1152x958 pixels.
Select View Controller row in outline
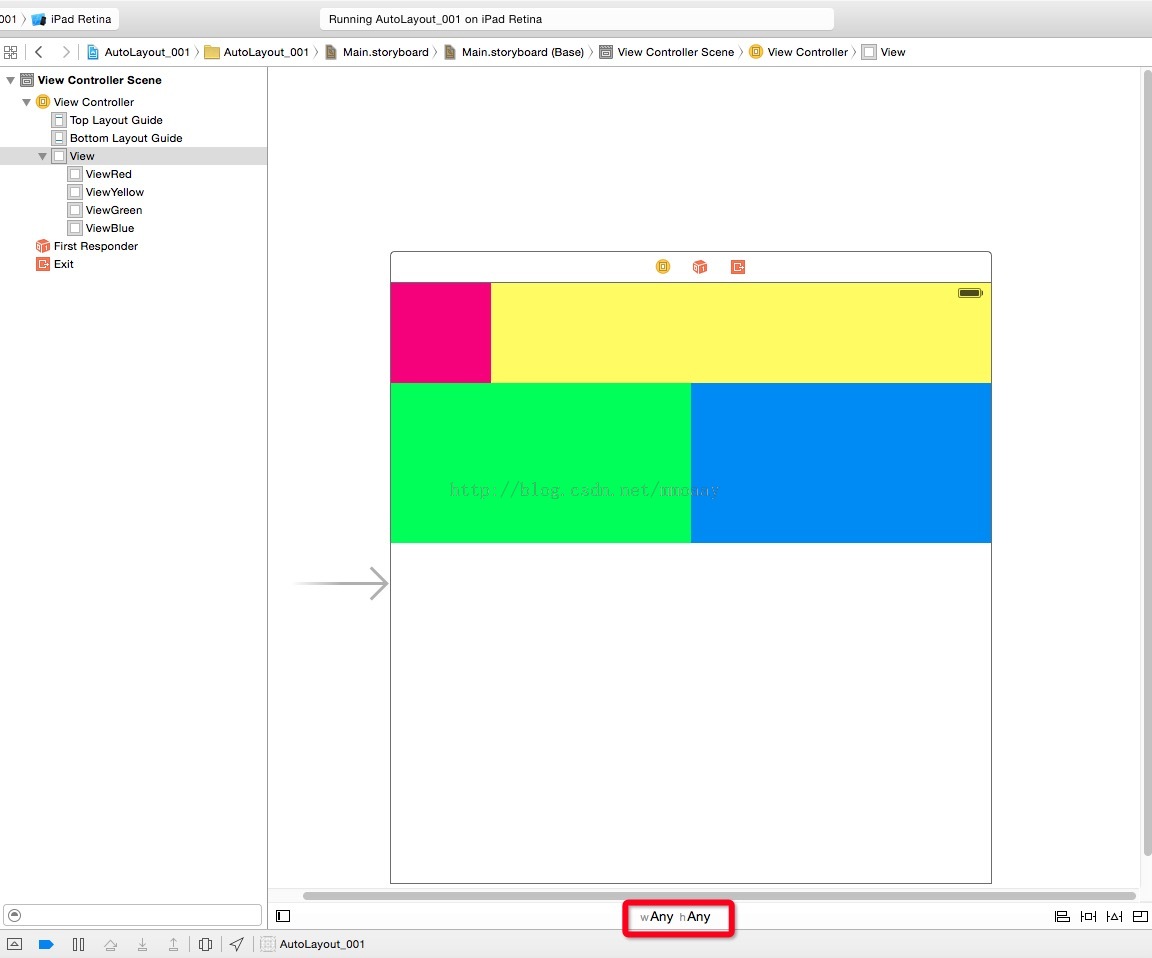(133, 102)
